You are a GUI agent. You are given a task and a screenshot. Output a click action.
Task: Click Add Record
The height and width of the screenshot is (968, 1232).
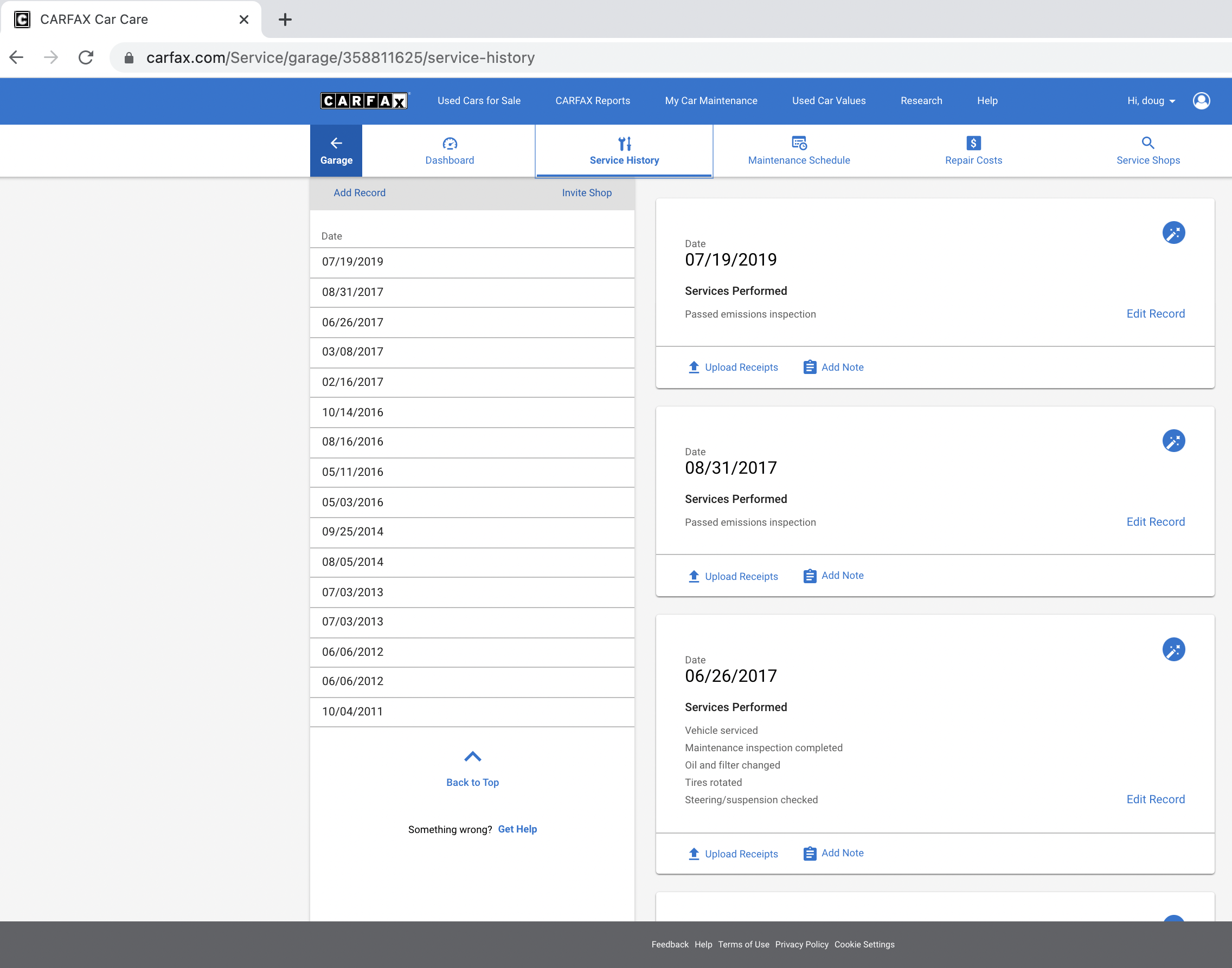pyautogui.click(x=360, y=193)
